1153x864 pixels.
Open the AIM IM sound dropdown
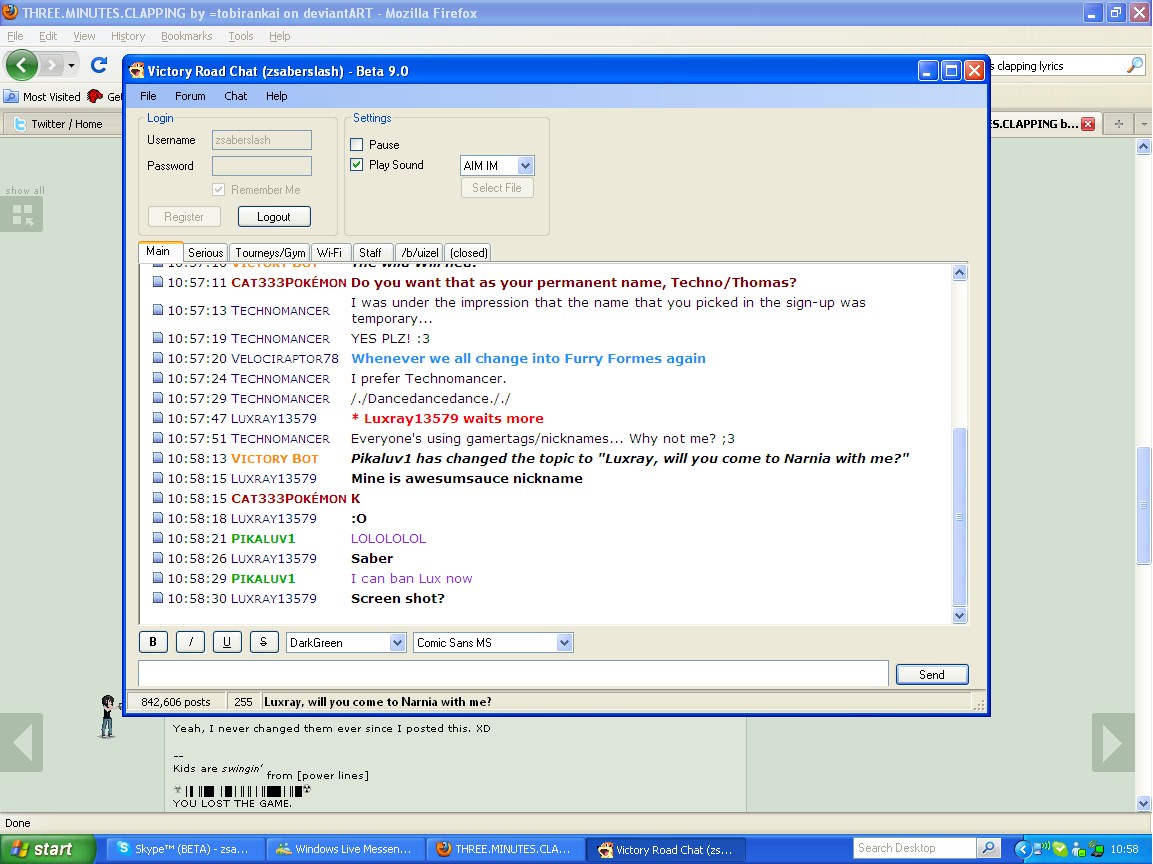525,166
